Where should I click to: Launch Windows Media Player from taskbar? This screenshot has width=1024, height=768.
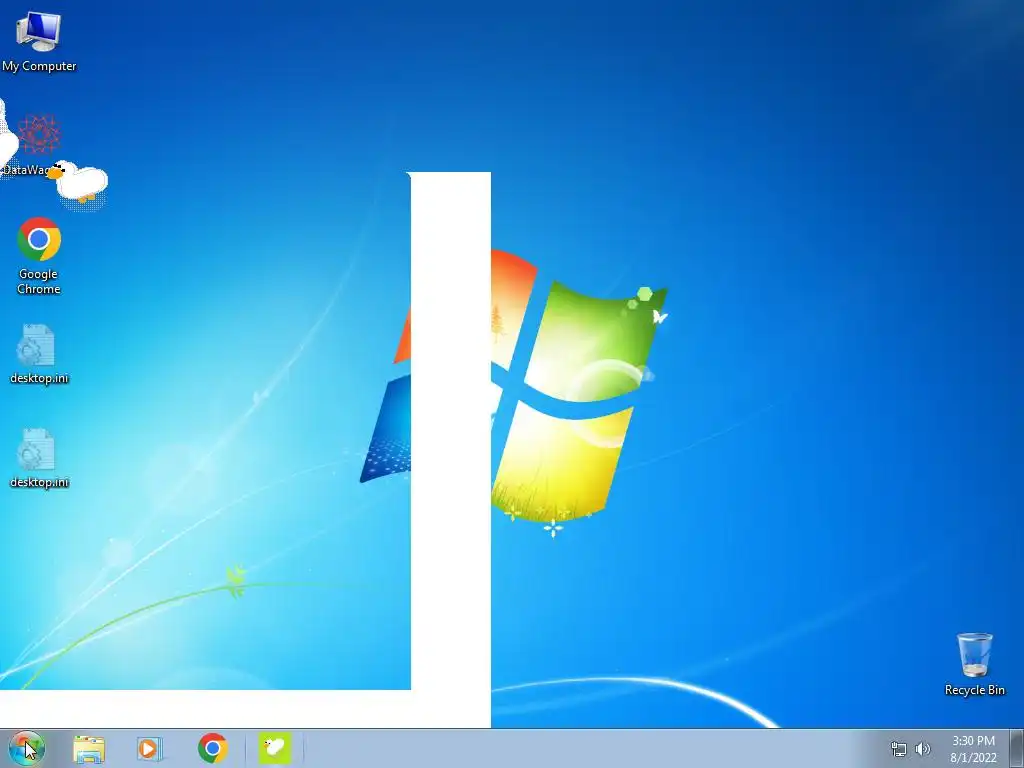[150, 749]
